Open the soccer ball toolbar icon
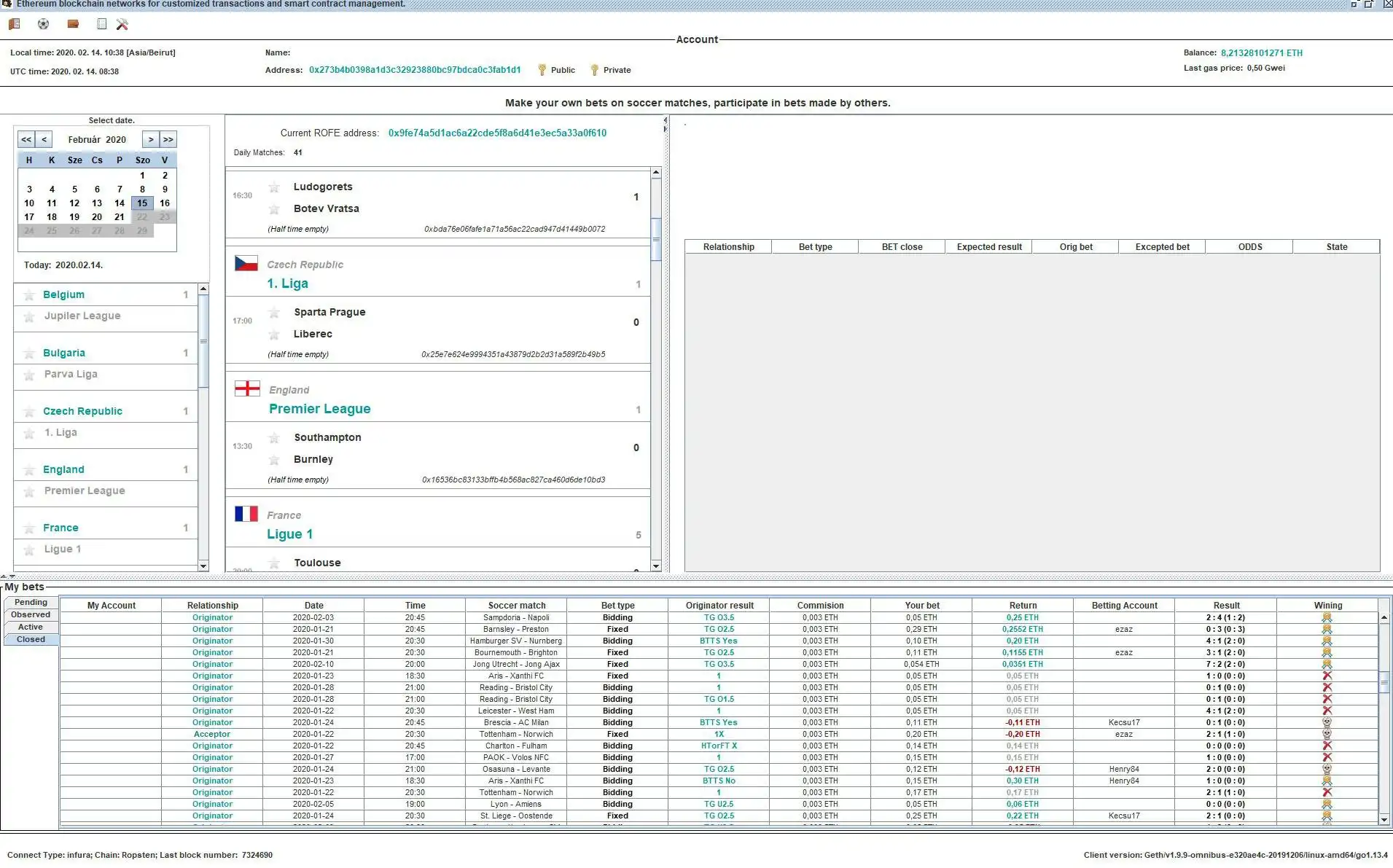This screenshot has width=1393, height=868. coord(44,24)
